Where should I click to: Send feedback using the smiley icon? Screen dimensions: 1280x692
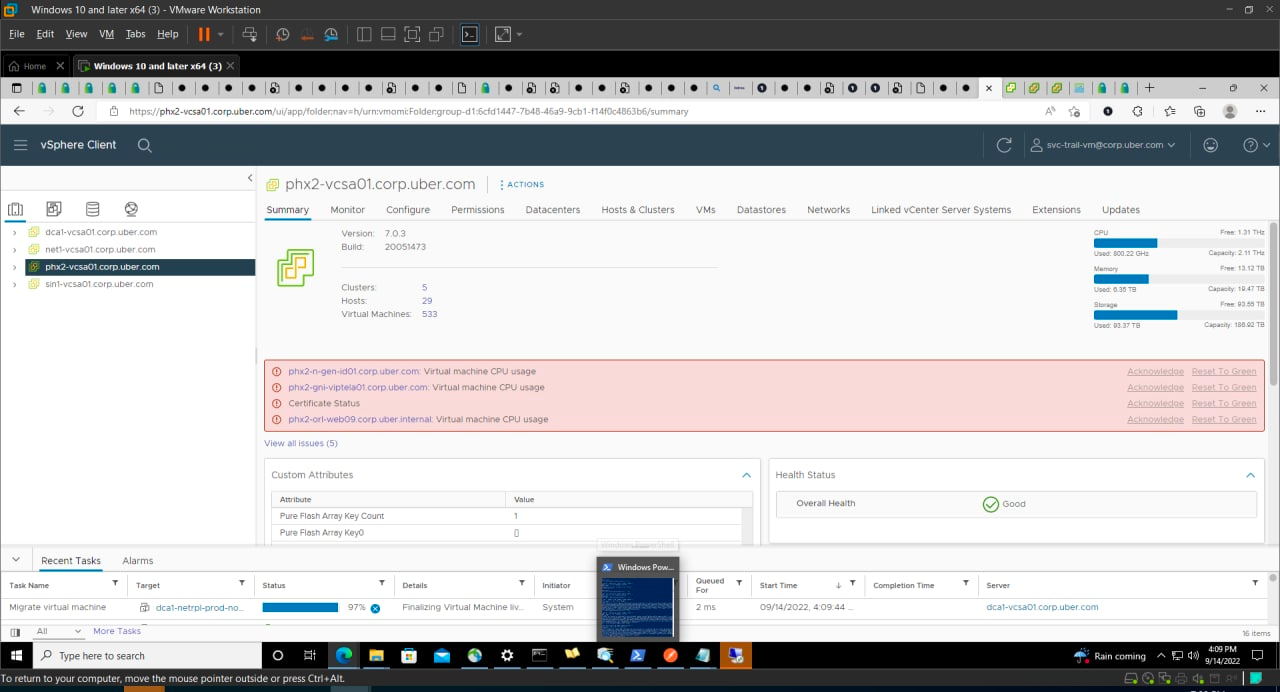[1210, 144]
